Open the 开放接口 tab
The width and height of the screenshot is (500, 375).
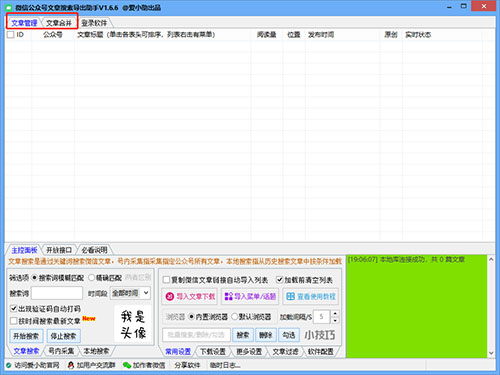click(x=59, y=250)
